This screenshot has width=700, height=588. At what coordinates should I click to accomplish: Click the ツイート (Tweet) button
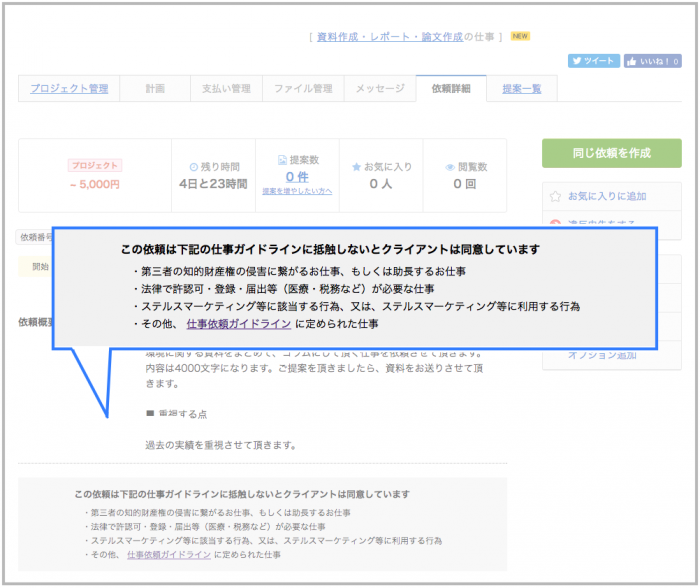594,61
